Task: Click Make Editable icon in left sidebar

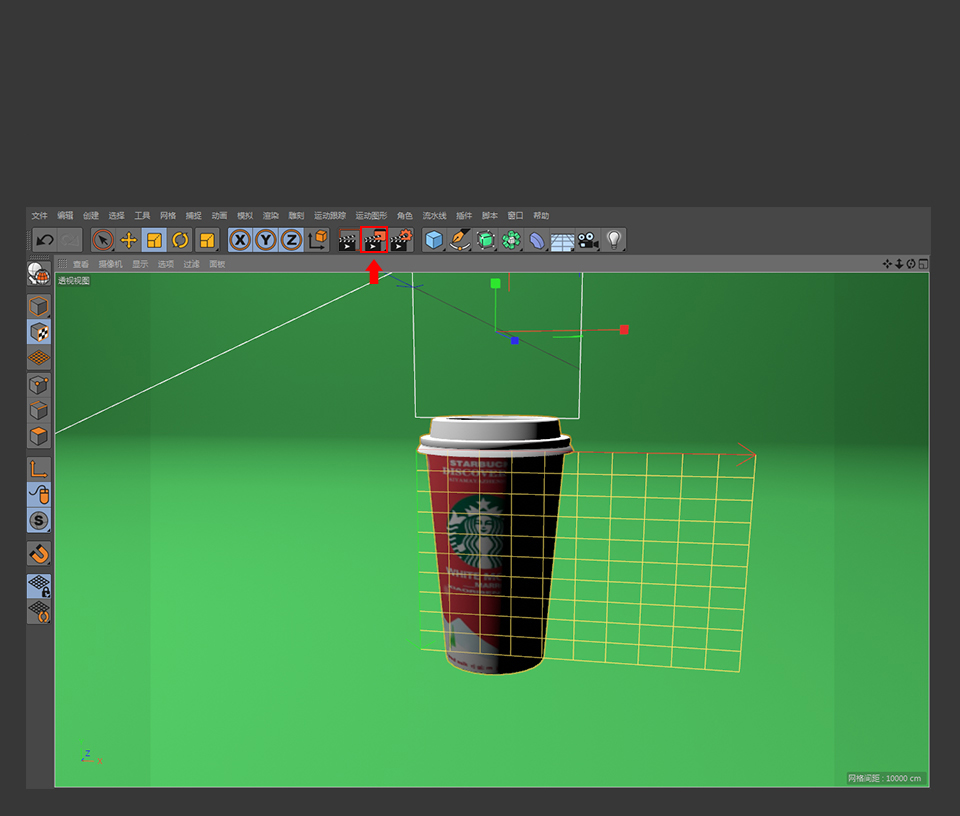Action: click(x=39, y=274)
